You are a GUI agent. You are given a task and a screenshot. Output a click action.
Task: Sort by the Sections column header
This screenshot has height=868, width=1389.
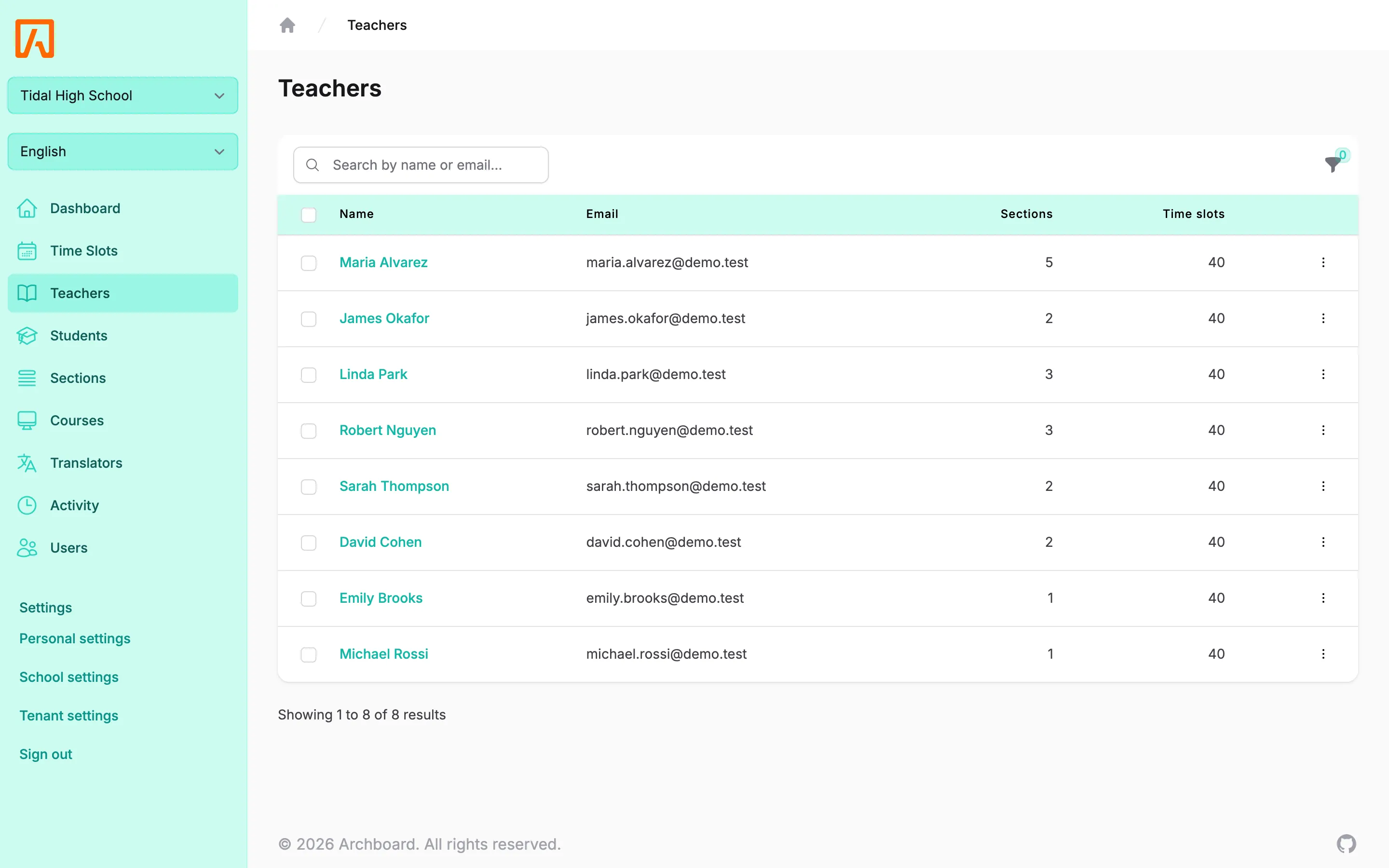coord(1026,214)
